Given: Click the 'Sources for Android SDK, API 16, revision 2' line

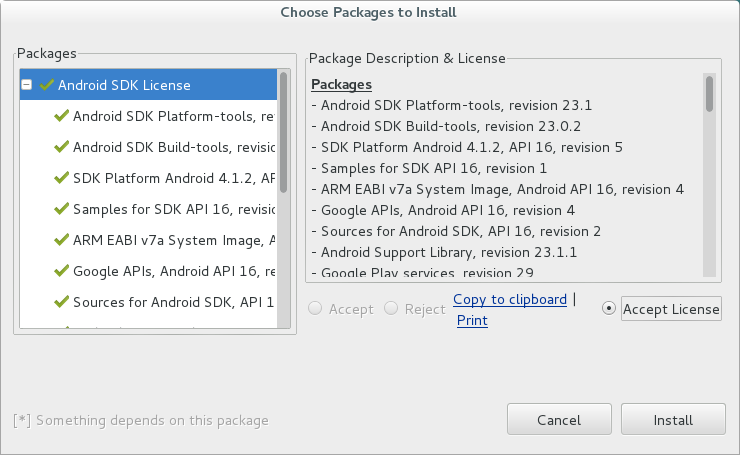Looking at the screenshot, I should [x=456, y=231].
